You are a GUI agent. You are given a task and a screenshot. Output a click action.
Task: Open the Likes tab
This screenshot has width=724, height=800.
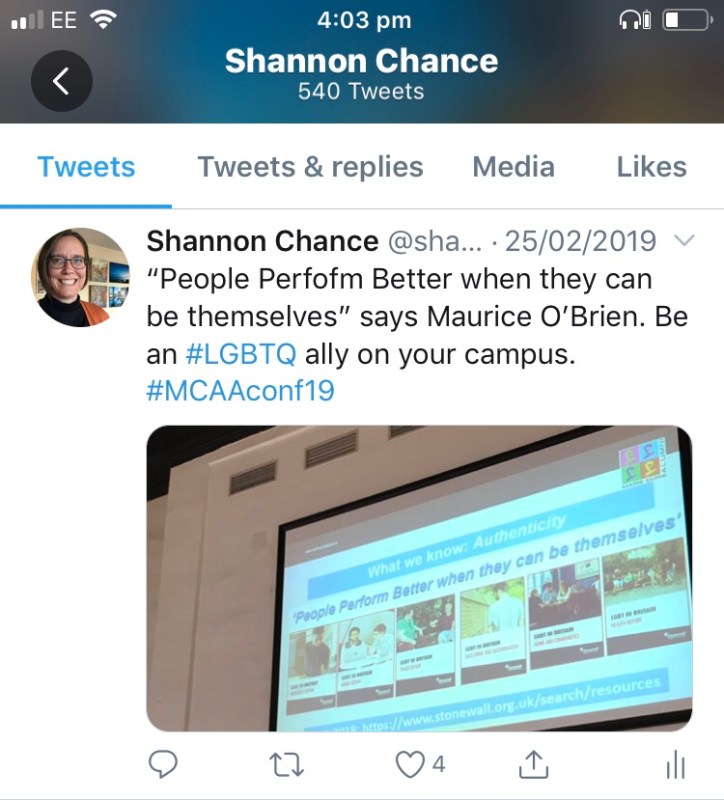[x=651, y=167]
